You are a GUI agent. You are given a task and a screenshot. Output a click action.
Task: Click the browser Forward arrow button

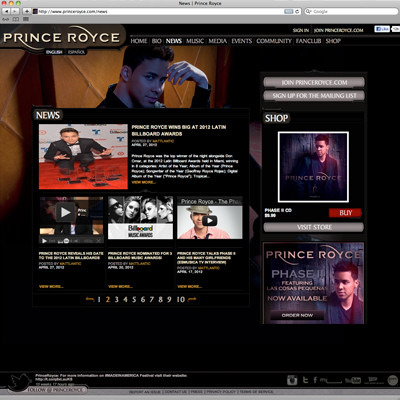(15, 11)
